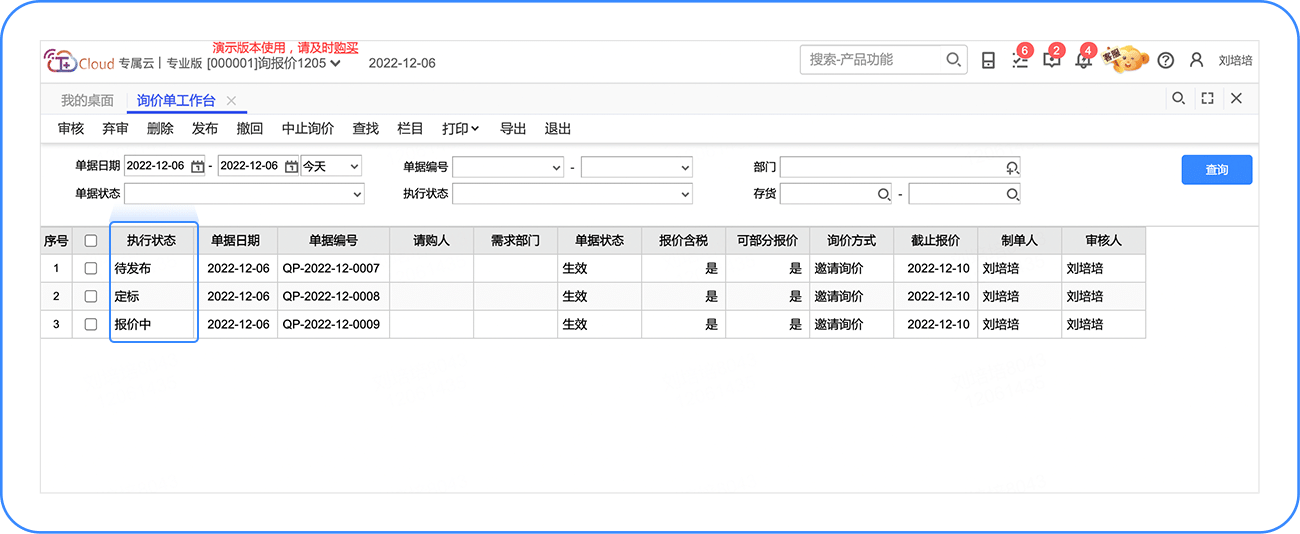
Task: Check the box for row QP-2022-12-0009
Action: (91, 325)
